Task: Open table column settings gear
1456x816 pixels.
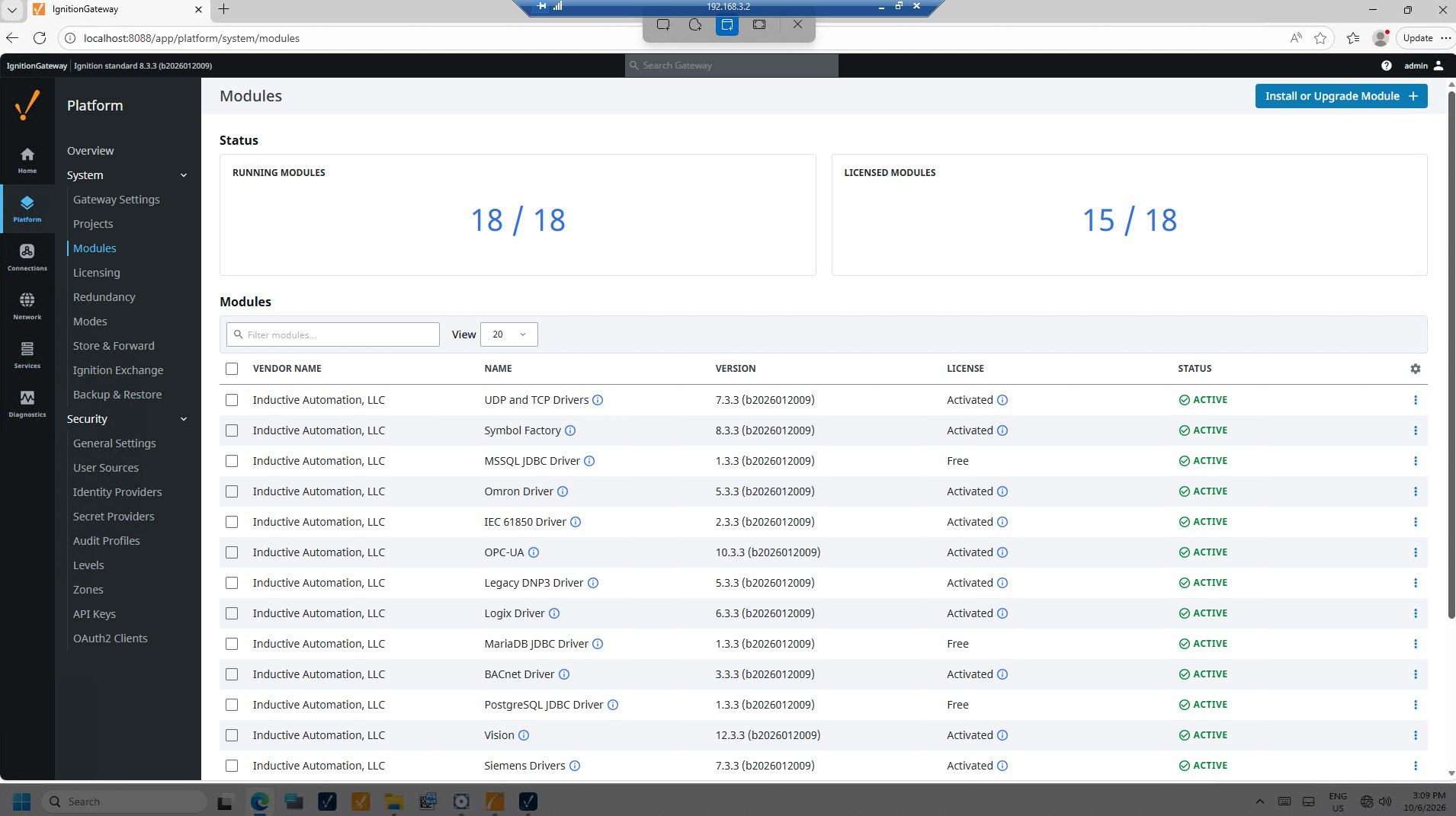Action: (1416, 369)
